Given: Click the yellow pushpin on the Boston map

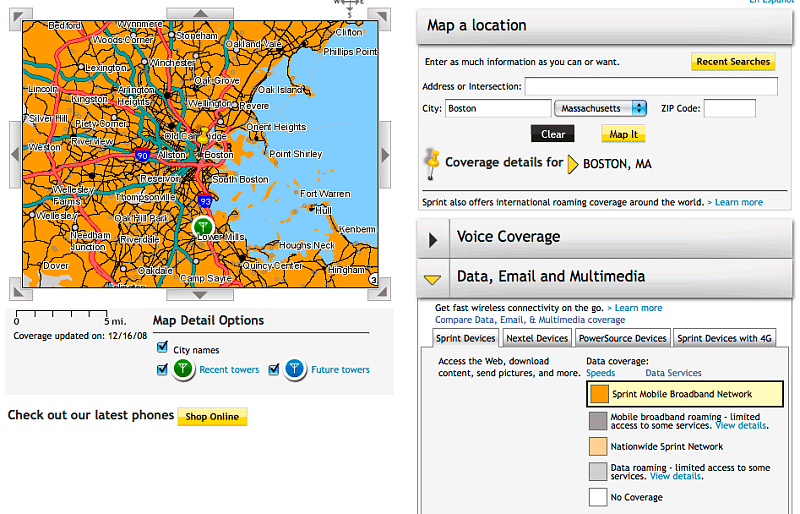Looking at the screenshot, I should (204, 135).
